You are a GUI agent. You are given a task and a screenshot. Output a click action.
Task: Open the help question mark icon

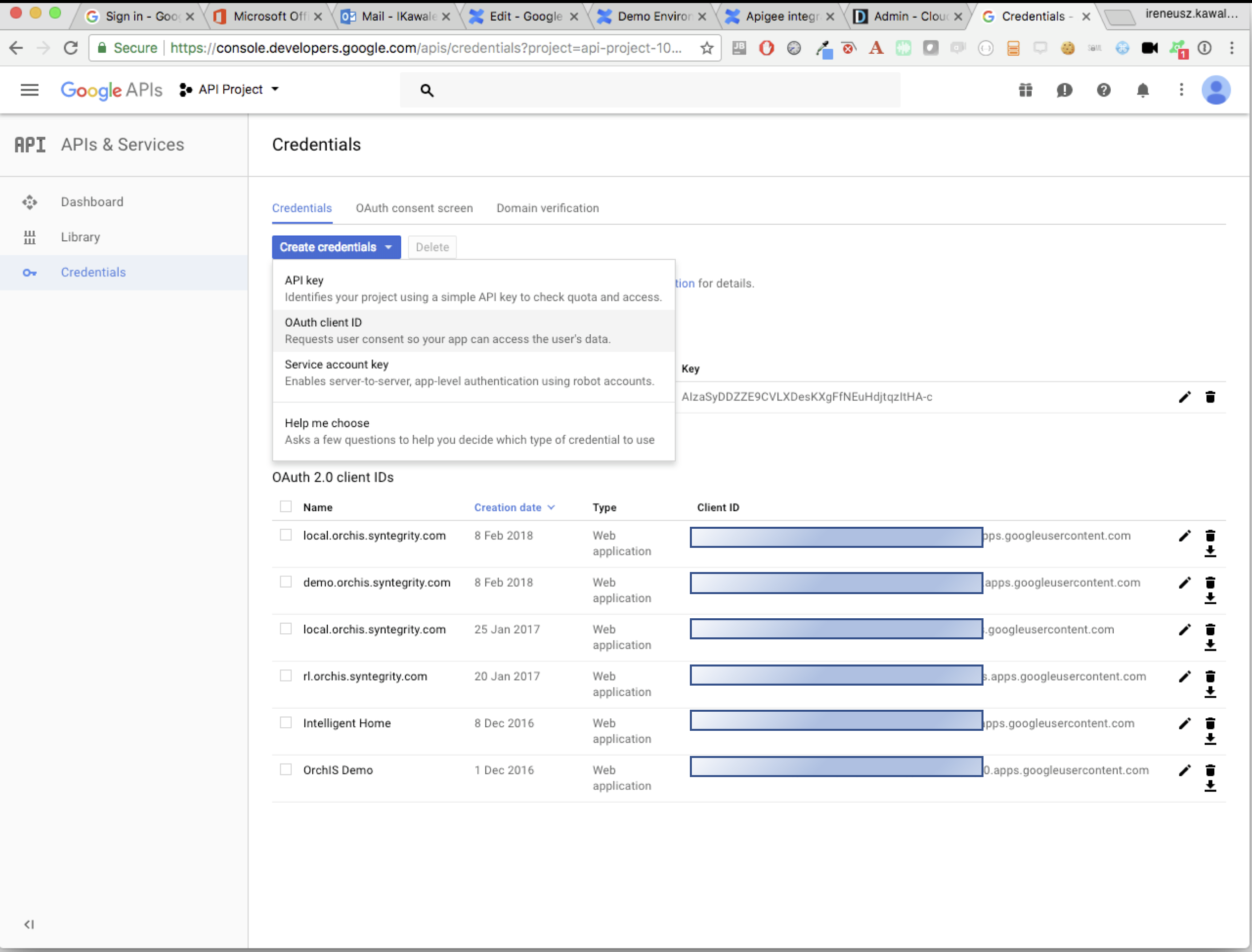point(1104,89)
